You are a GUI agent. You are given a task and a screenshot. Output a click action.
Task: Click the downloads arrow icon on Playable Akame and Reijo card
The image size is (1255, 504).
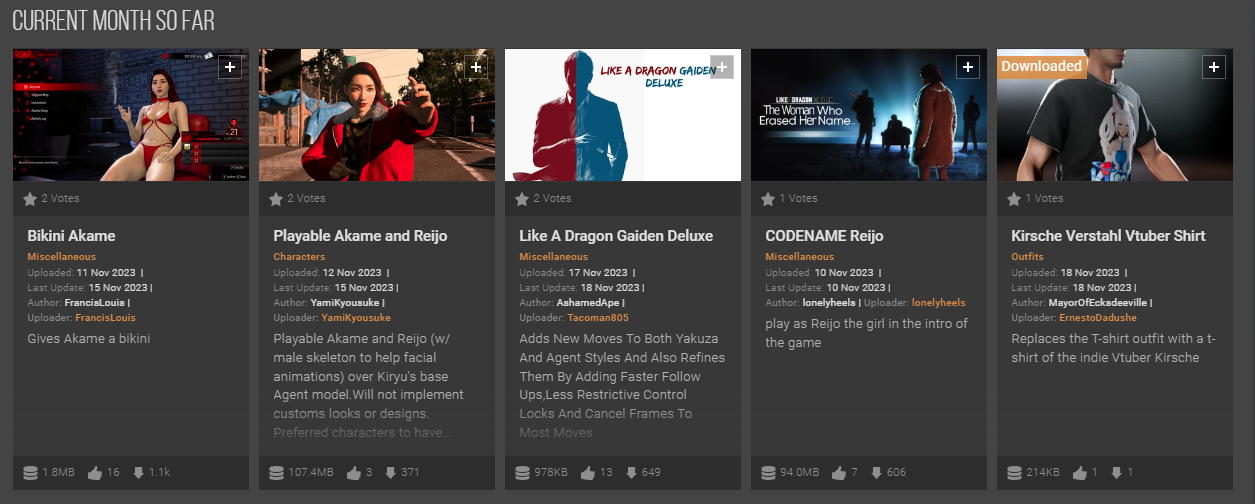click(391, 472)
